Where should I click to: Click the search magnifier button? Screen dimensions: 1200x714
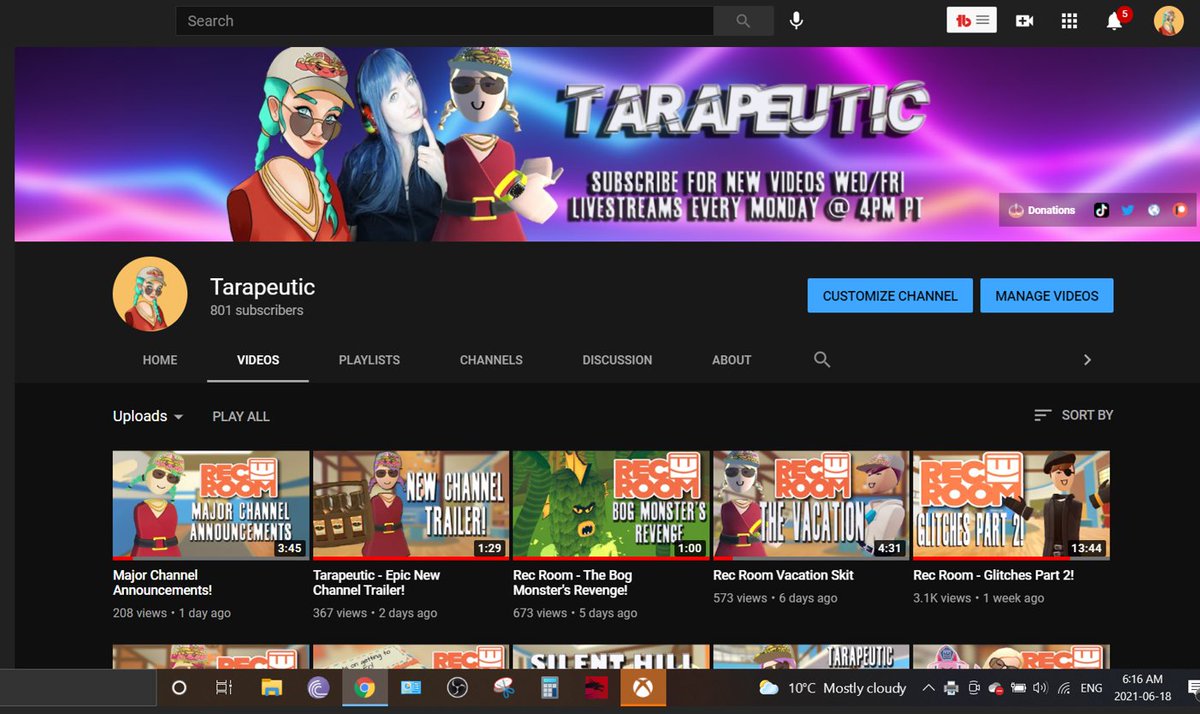743,21
